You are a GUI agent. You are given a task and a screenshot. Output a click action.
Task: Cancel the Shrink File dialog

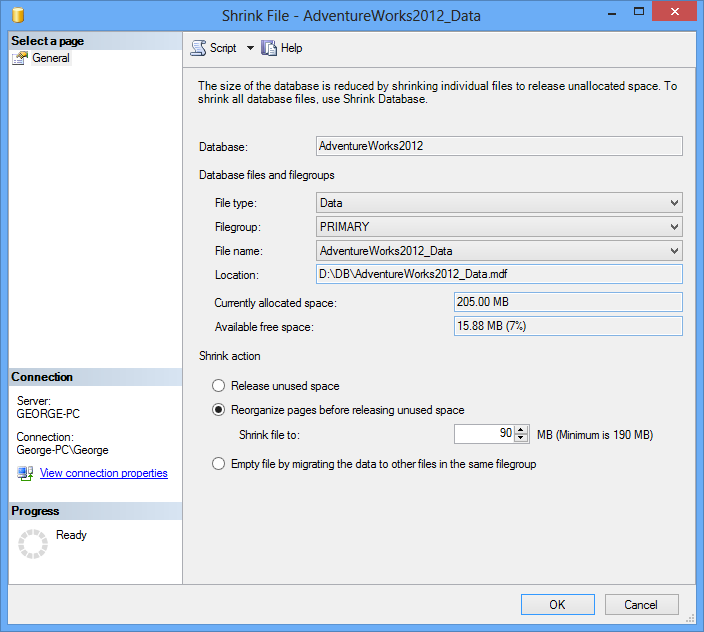click(641, 605)
